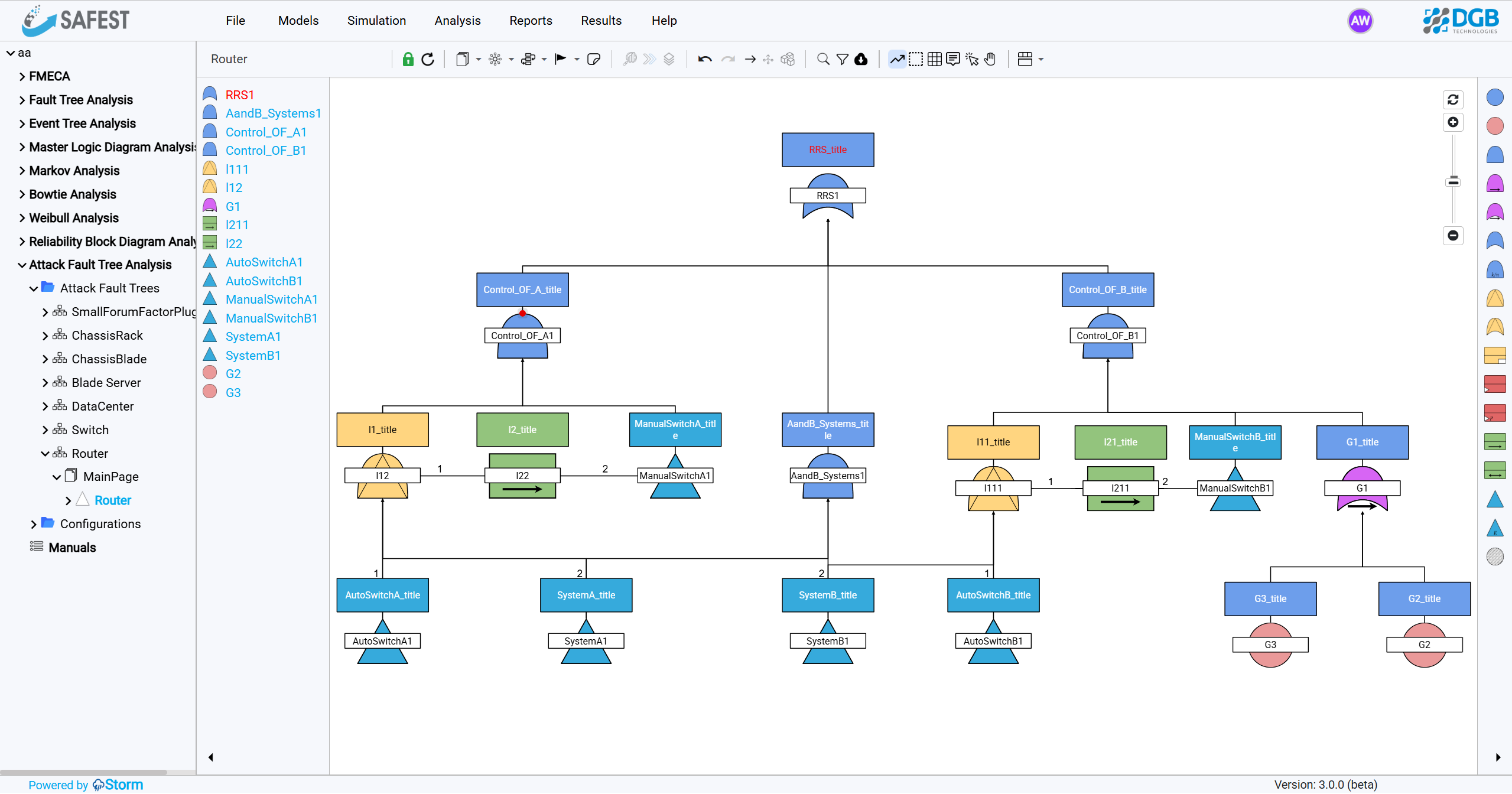Open the layout dropdown at the toolbar's right end
Viewport: 1512px width, 794px height.
tap(1029, 59)
